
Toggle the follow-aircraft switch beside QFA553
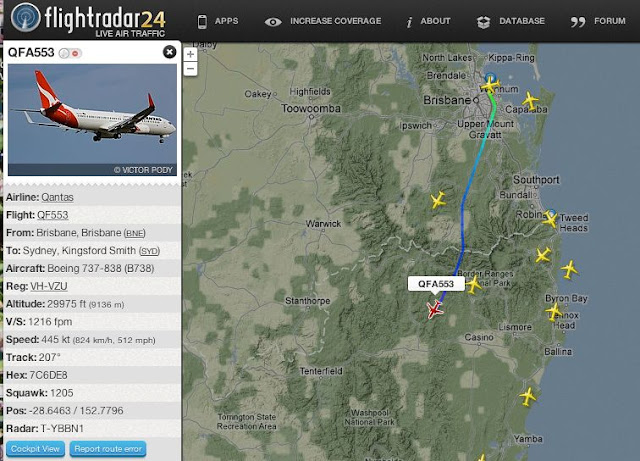pyautogui.click(x=70, y=53)
